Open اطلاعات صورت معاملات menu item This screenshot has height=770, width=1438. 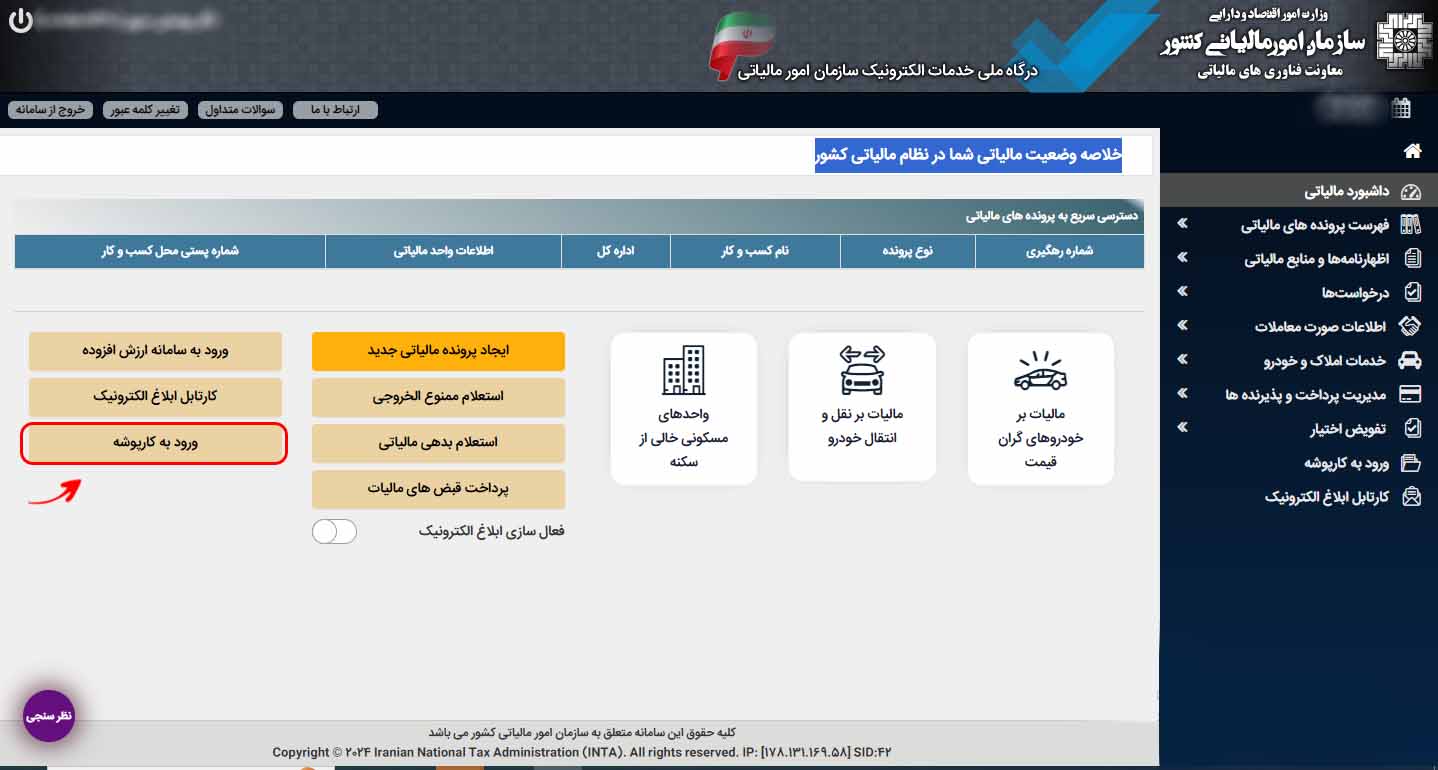(1323, 327)
